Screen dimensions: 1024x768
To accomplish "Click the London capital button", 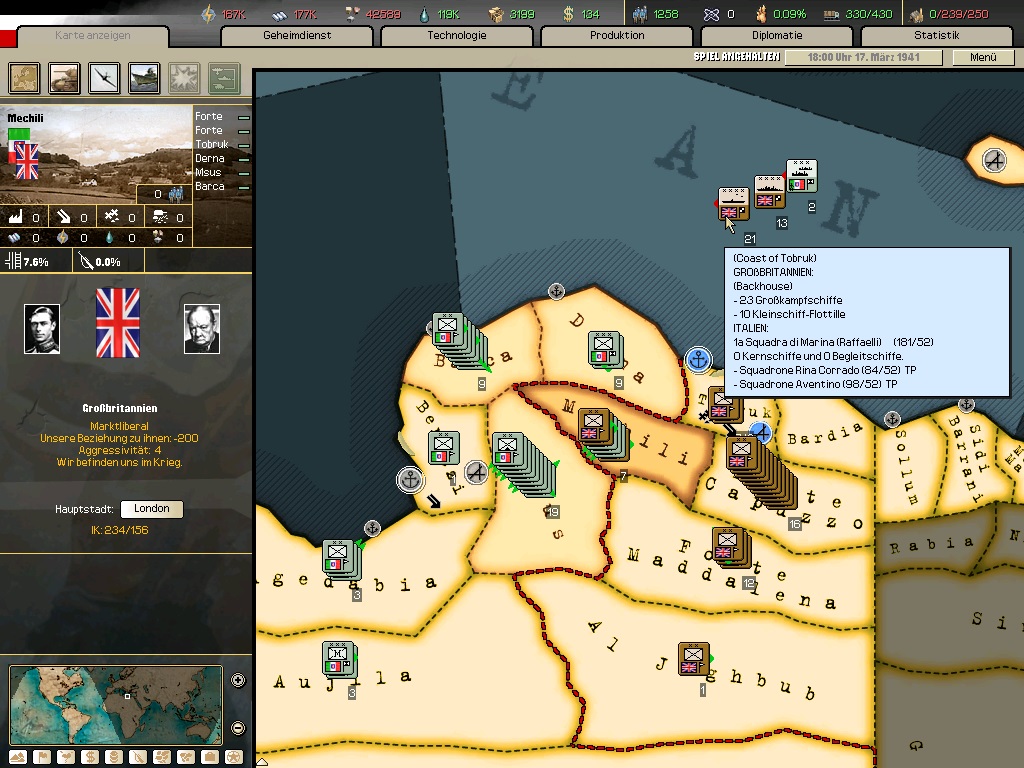I will coord(151,509).
